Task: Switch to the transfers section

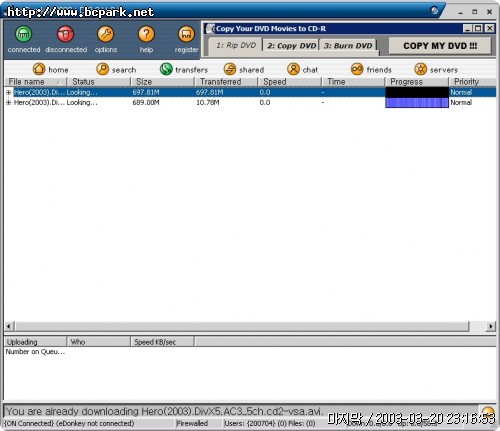Action: point(184,69)
